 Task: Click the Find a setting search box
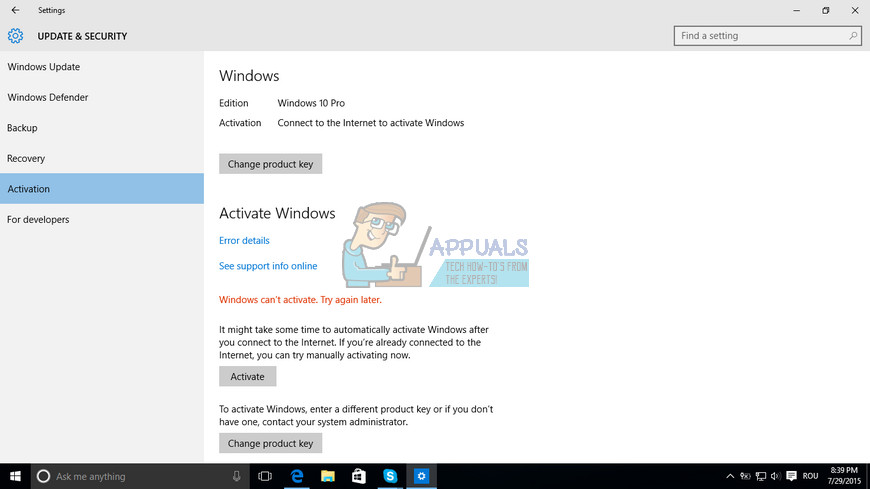(767, 36)
